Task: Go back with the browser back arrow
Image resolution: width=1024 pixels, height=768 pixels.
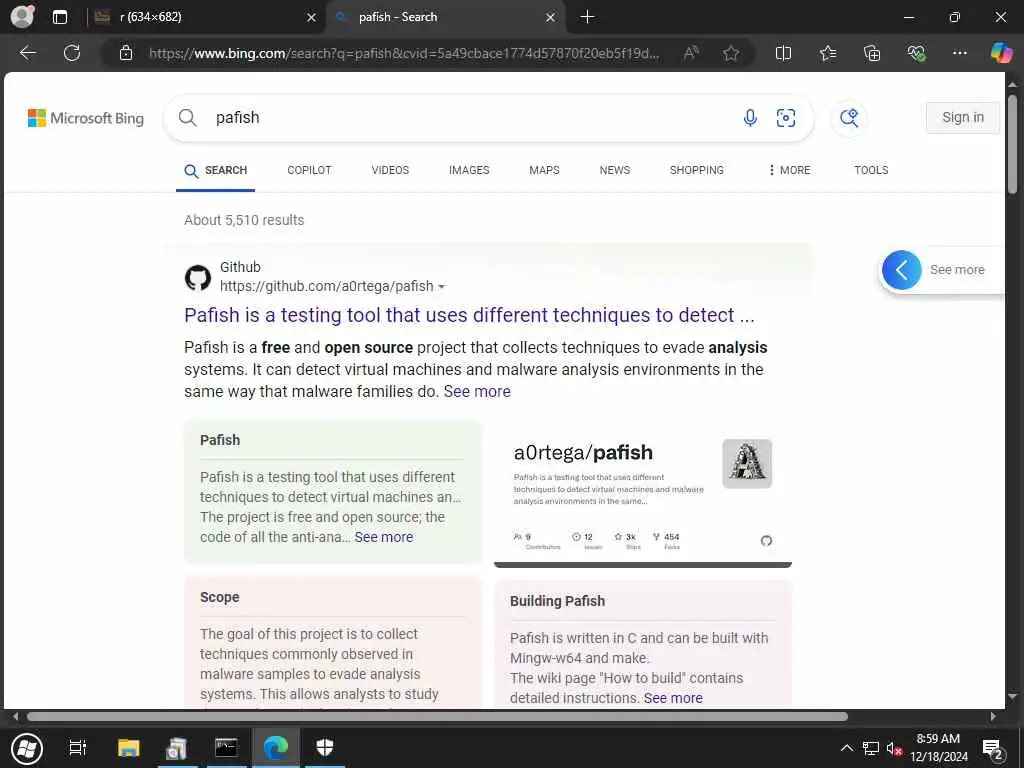Action: pos(27,53)
